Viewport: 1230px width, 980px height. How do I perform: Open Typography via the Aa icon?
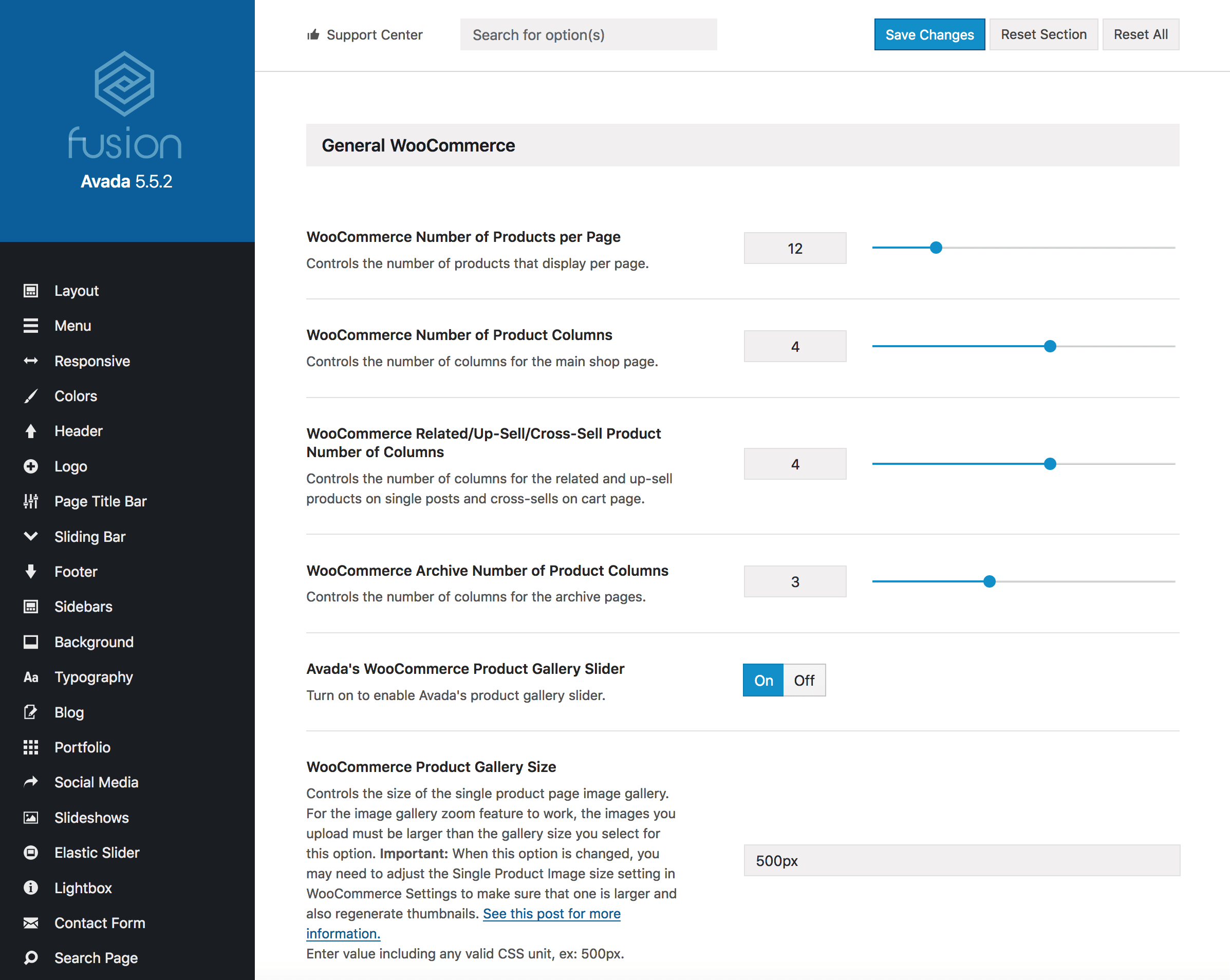[31, 676]
